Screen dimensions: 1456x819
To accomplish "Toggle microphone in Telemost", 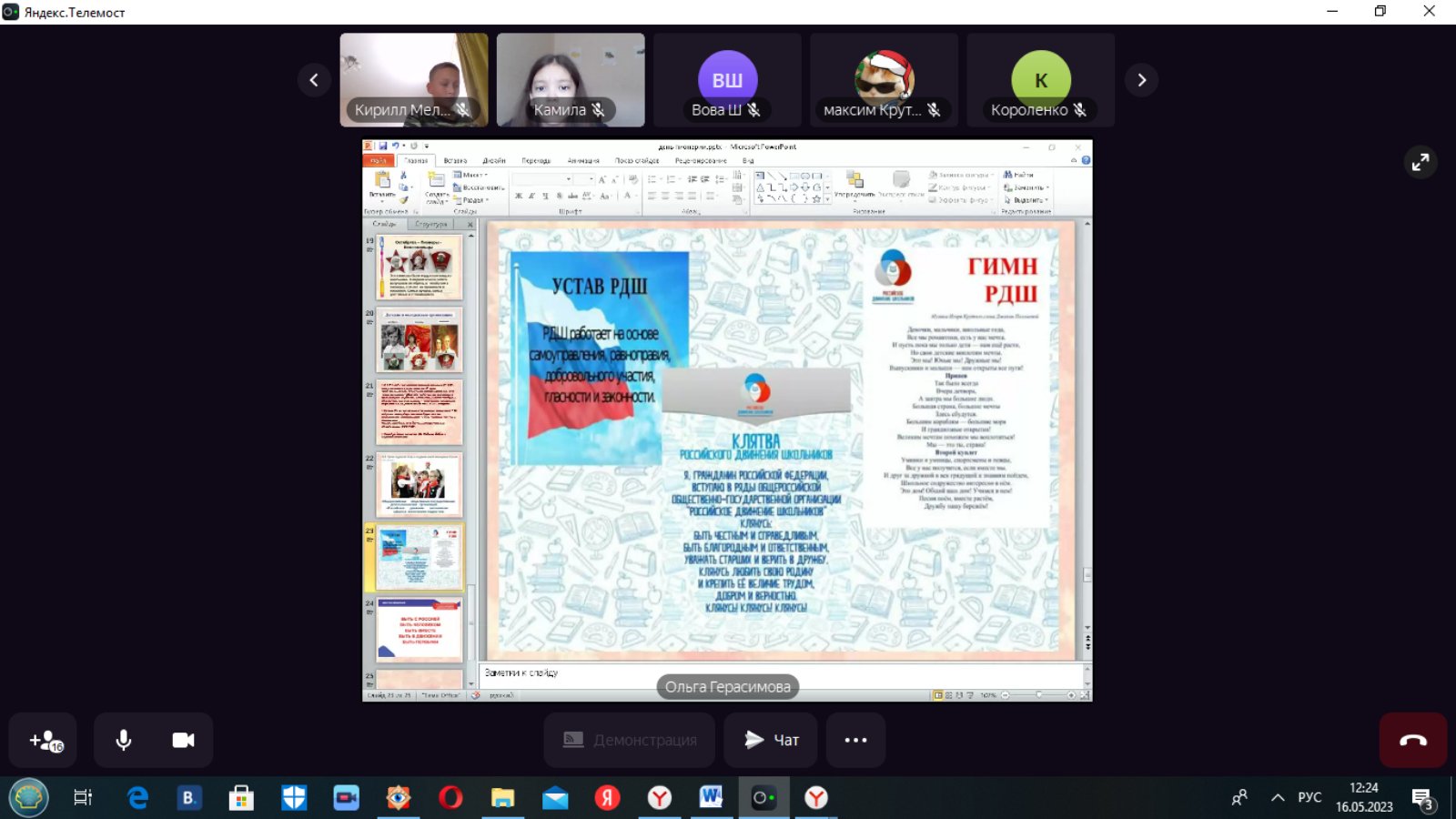I will (x=124, y=741).
